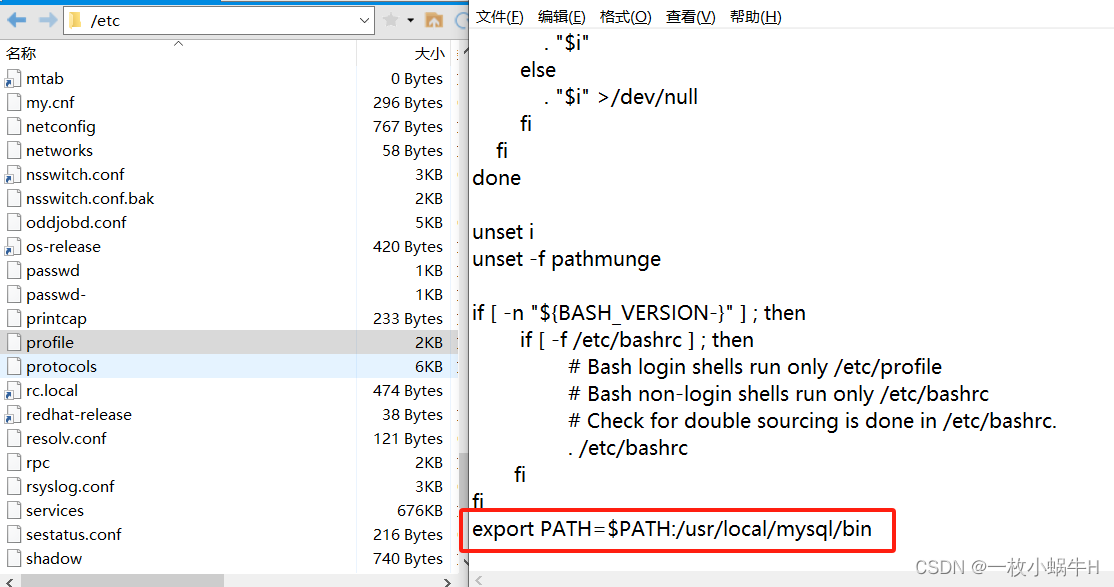This screenshot has width=1114, height=587.
Task: Go to the home folder icon
Action: pos(434,20)
